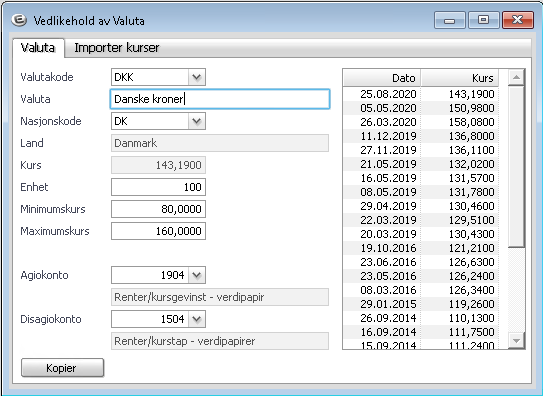The width and height of the screenshot is (543, 396).
Task: Select the row dated 16.09.2014
Action: pyautogui.click(x=421, y=332)
